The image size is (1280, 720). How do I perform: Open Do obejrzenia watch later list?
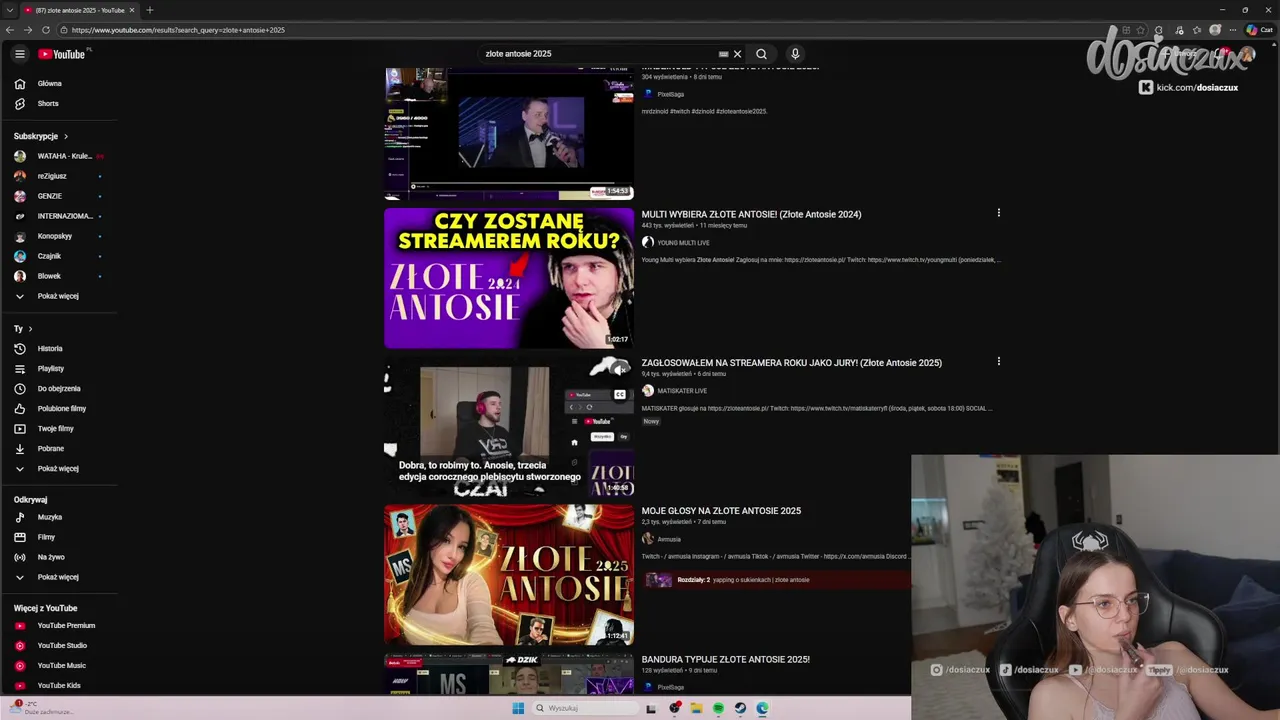coord(59,389)
